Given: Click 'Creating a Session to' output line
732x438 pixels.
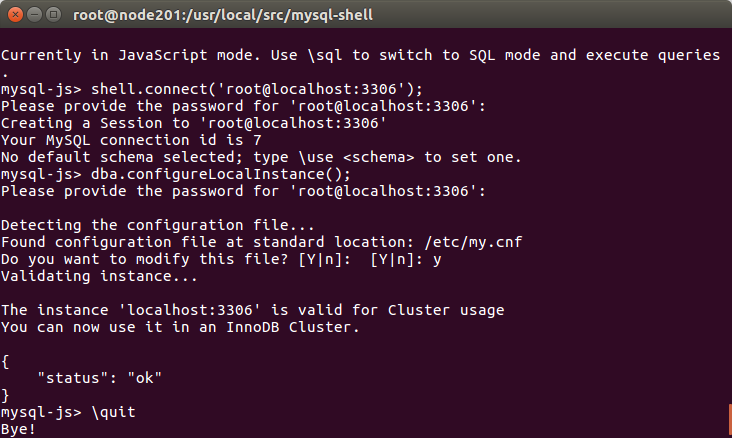Looking at the screenshot, I should [x=194, y=123].
